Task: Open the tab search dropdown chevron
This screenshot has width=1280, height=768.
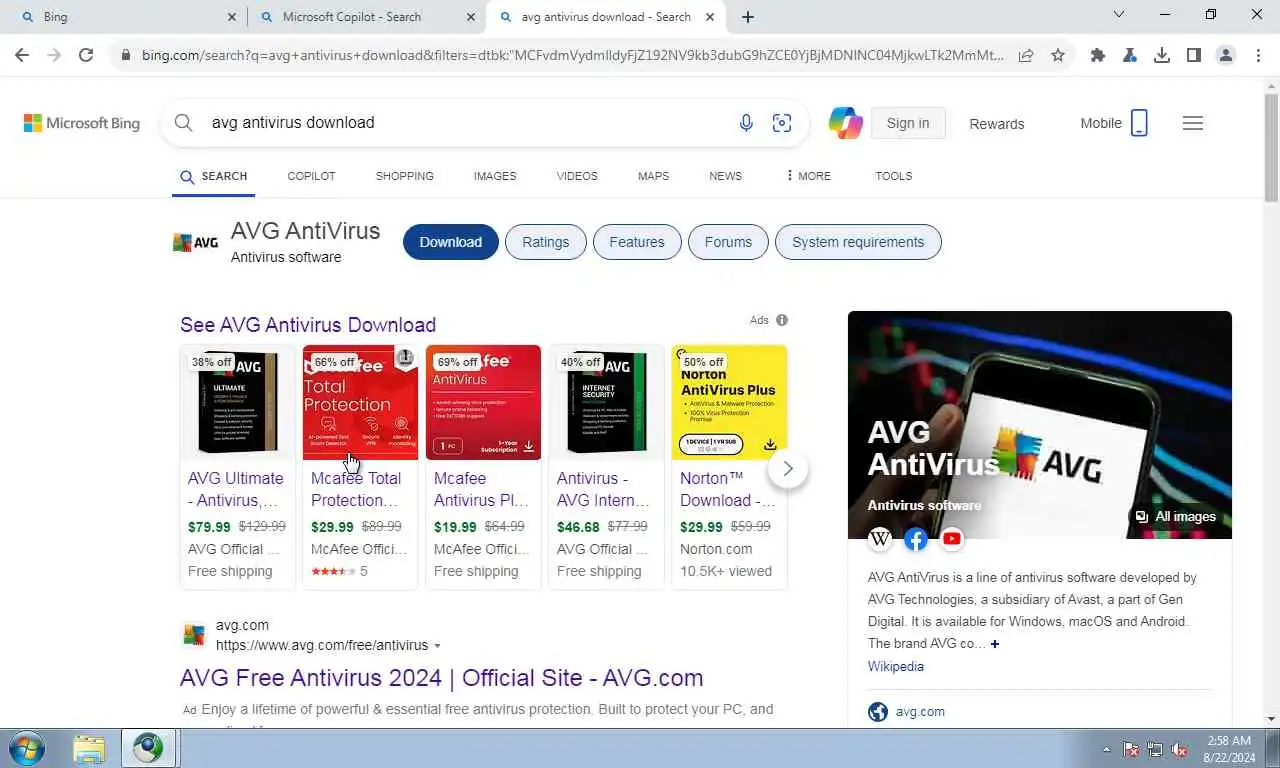Action: click(1119, 15)
